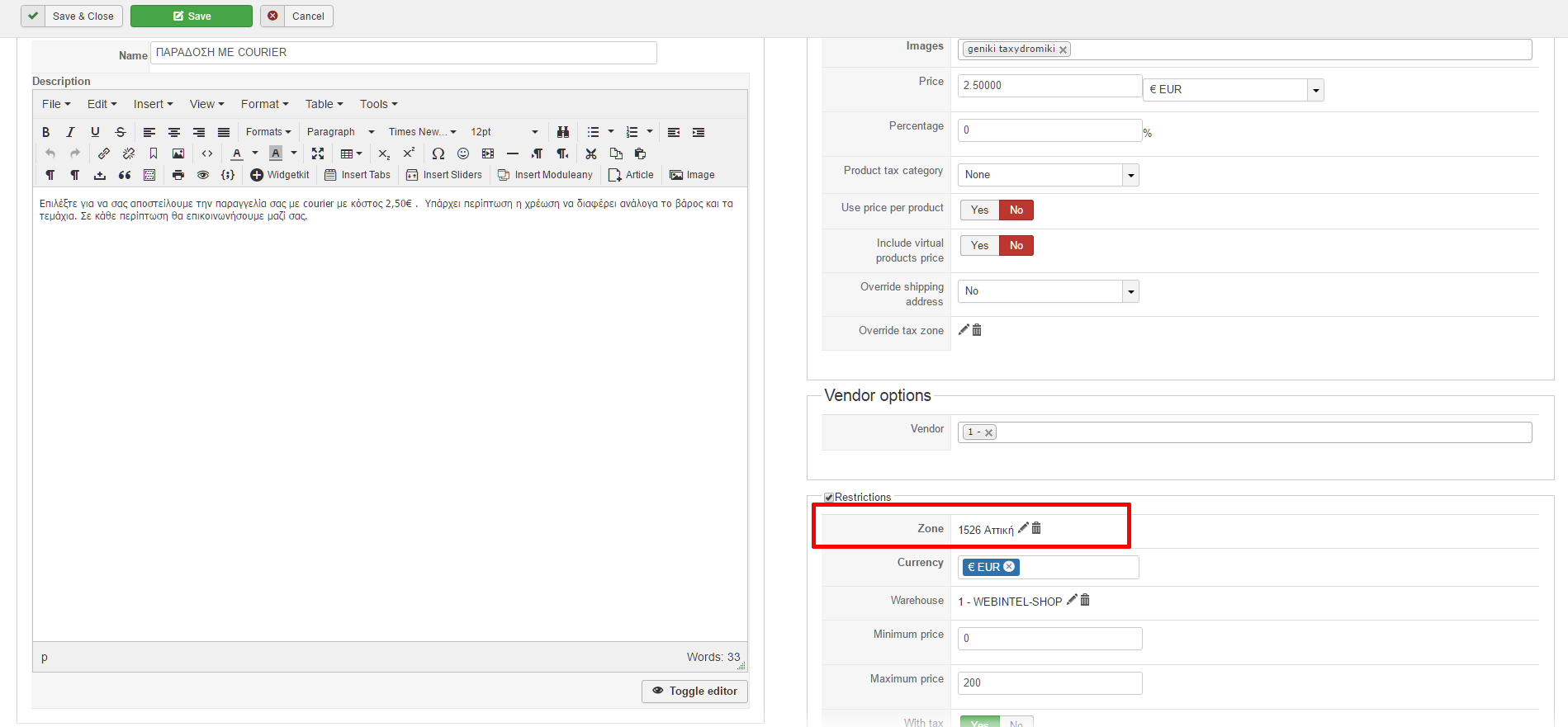This screenshot has height=727, width=1568.
Task: Justify the description text
Action: [224, 132]
